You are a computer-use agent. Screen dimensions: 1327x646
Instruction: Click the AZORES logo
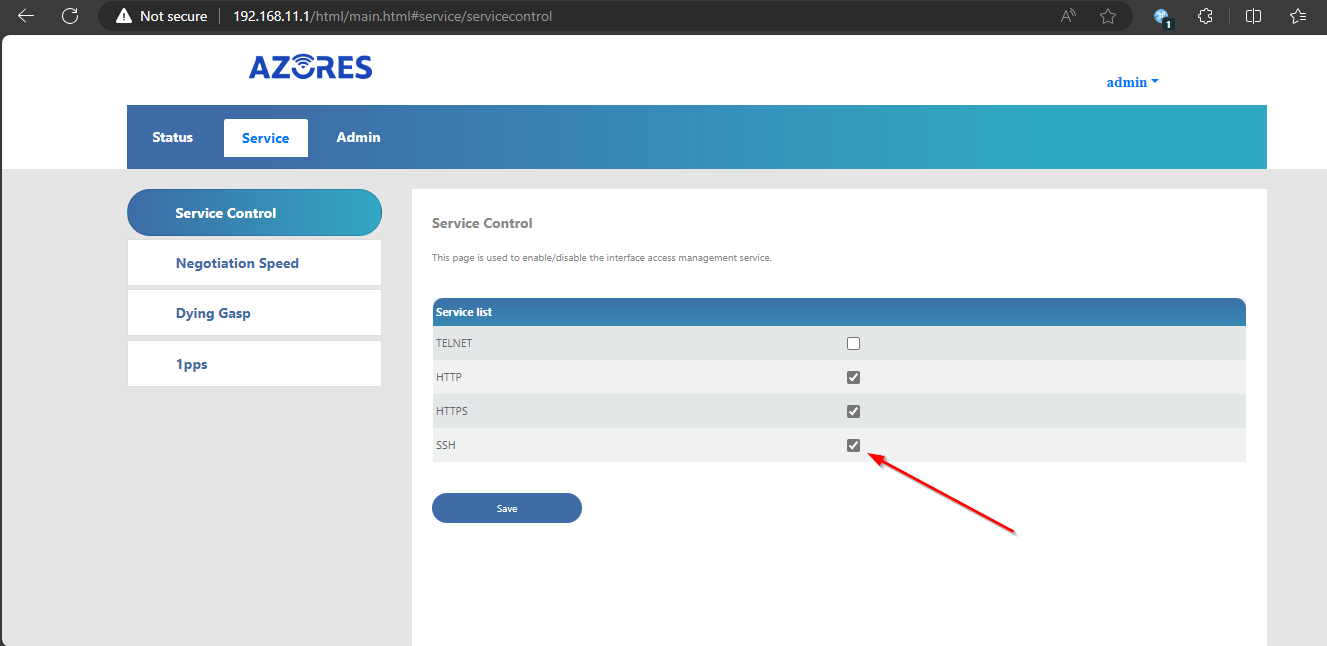click(x=310, y=67)
